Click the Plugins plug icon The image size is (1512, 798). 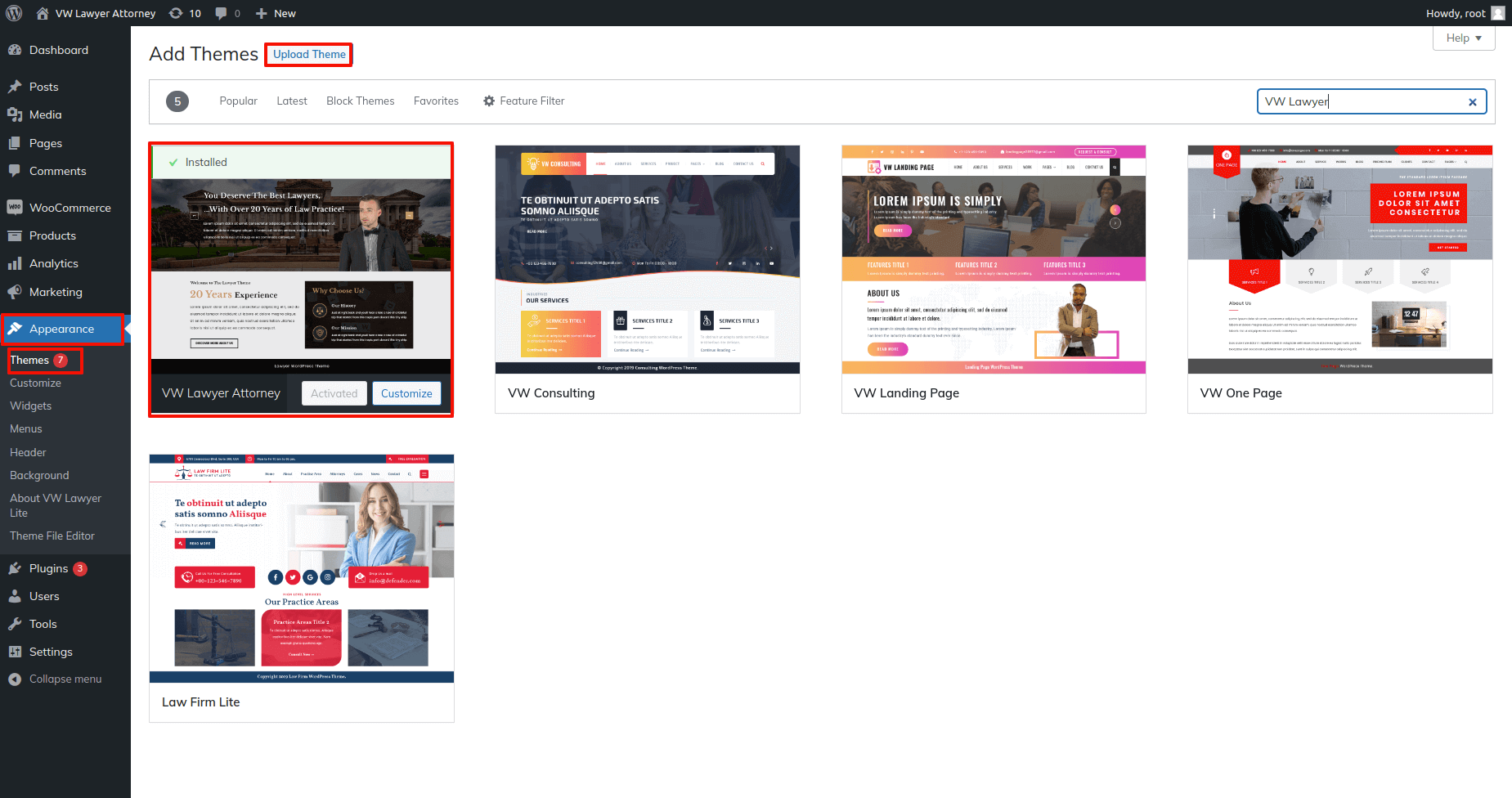point(15,568)
